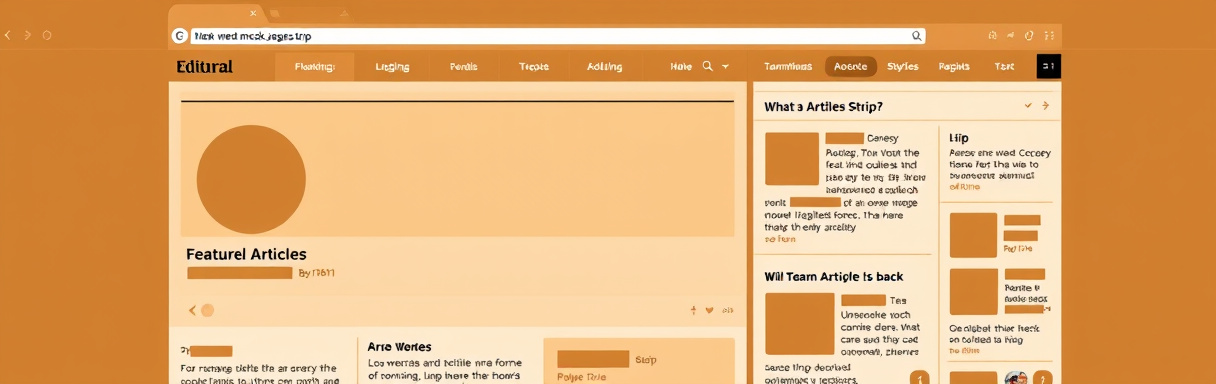Click the search icon in the nav bar

(708, 66)
